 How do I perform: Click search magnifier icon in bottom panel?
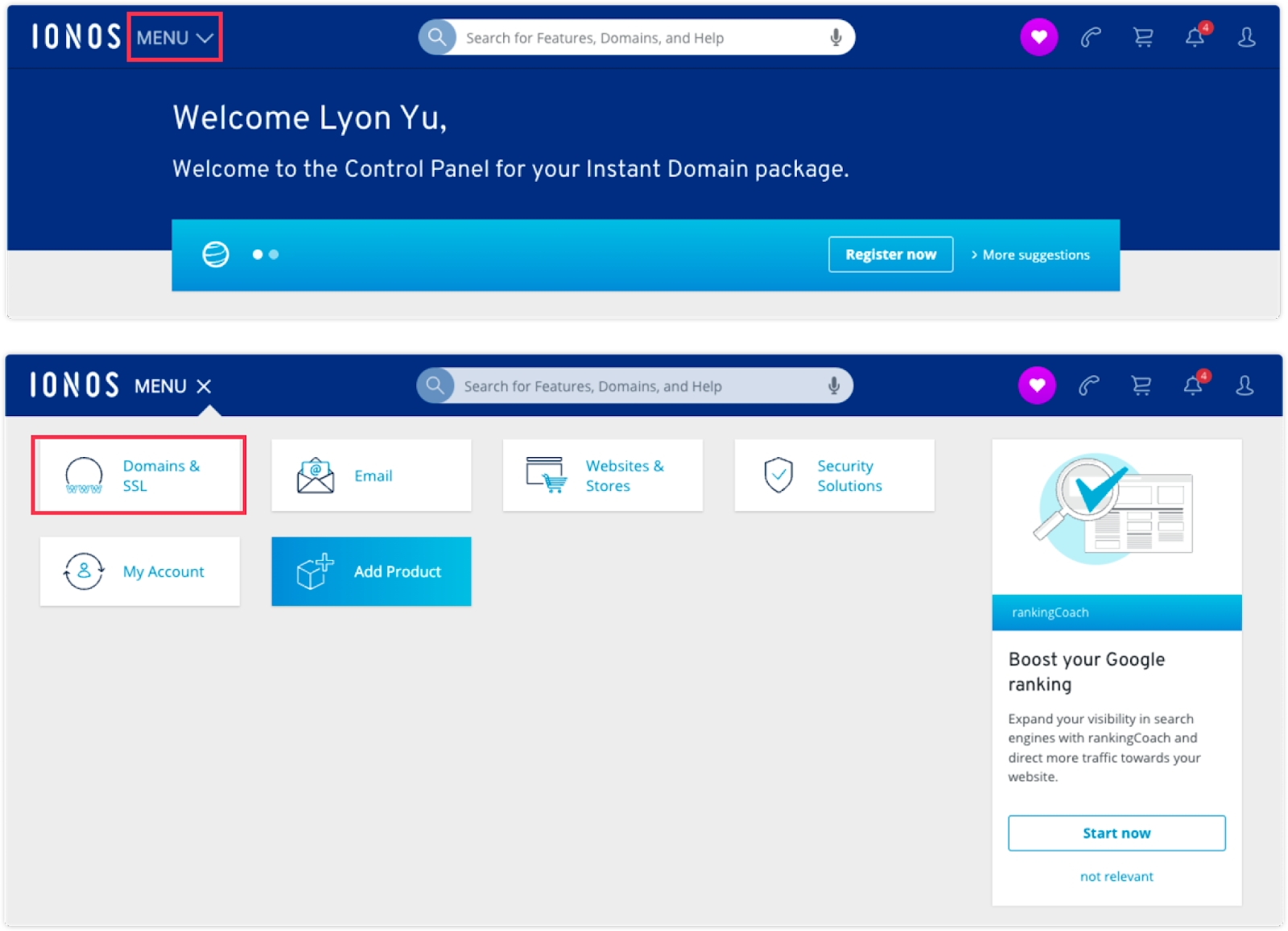pos(436,385)
